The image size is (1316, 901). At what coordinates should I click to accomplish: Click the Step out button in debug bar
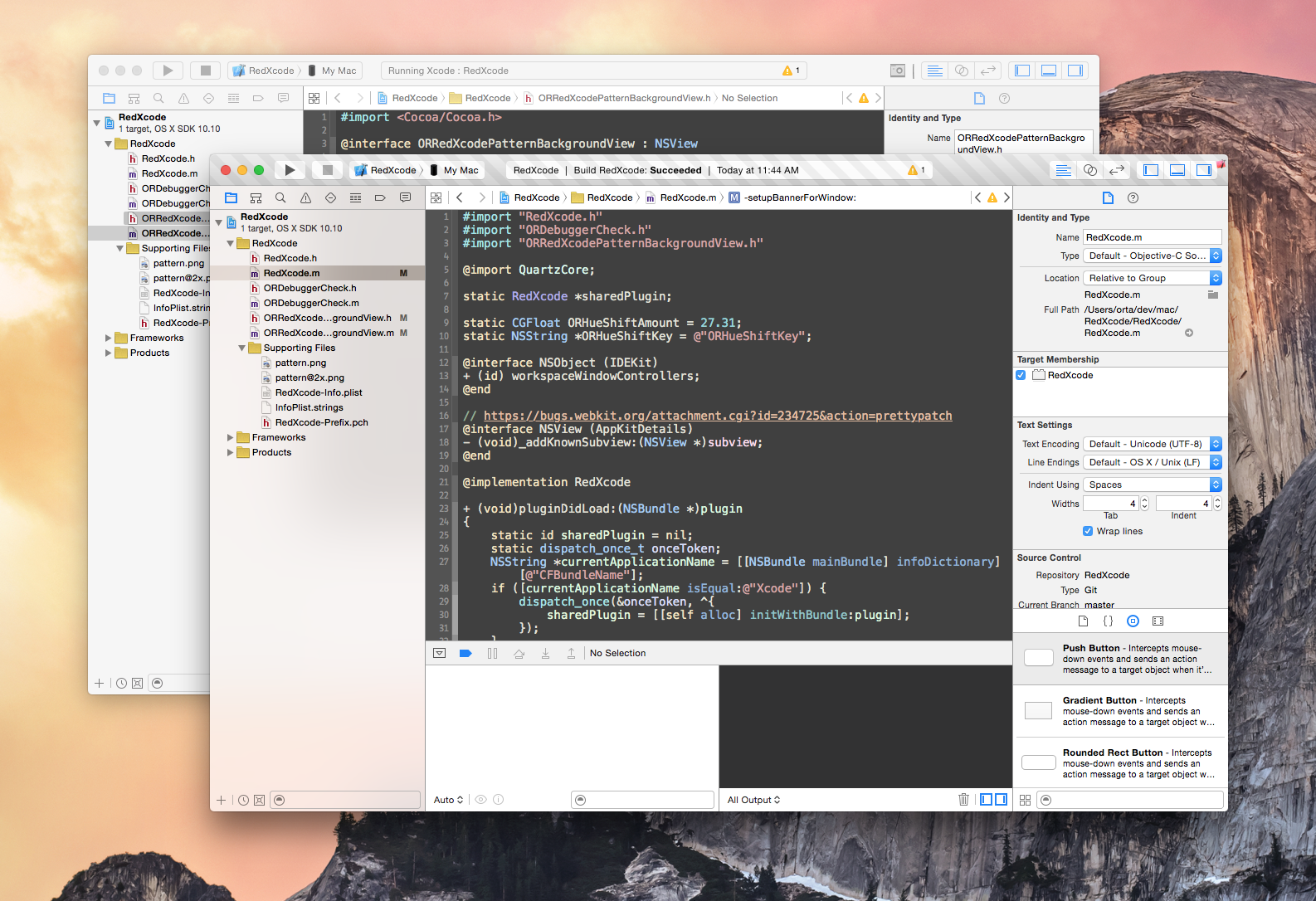(571, 653)
